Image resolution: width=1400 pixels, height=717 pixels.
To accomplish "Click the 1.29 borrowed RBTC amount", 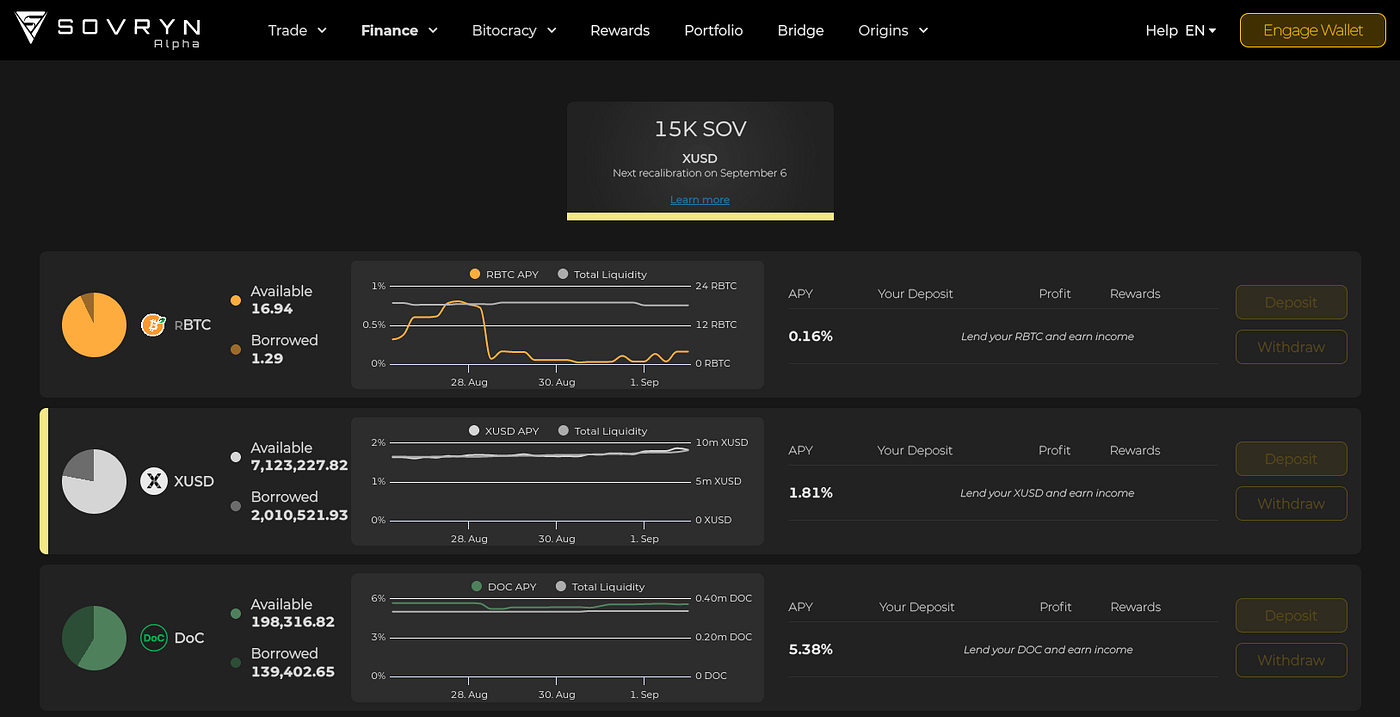I will click(x=267, y=358).
